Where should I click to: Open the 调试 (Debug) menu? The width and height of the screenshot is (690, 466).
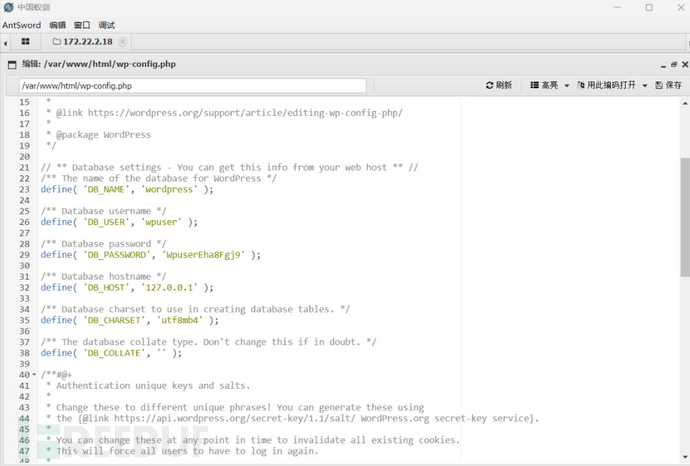tap(107, 25)
